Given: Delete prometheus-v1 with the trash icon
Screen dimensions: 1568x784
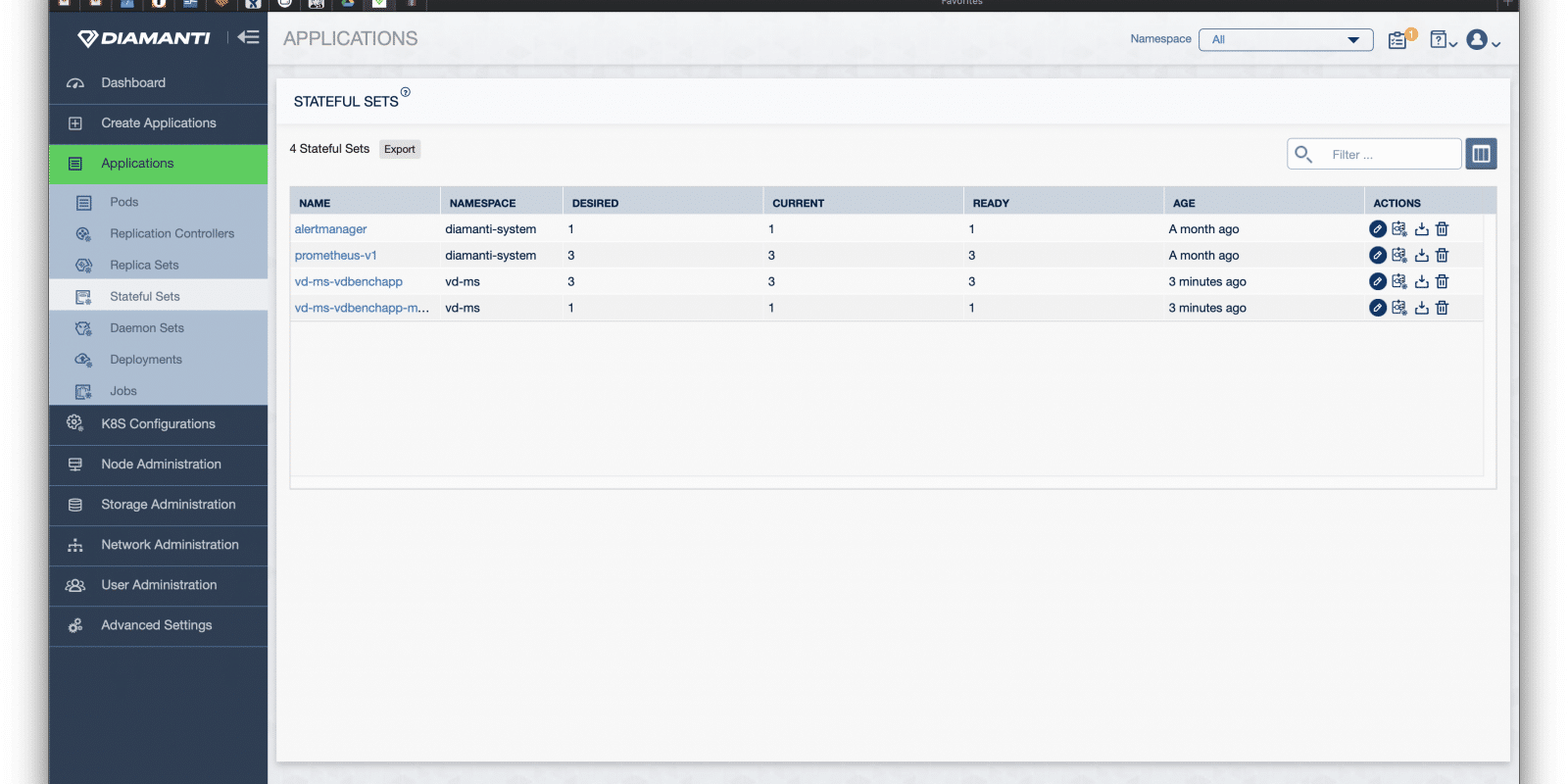Looking at the screenshot, I should coord(1442,255).
